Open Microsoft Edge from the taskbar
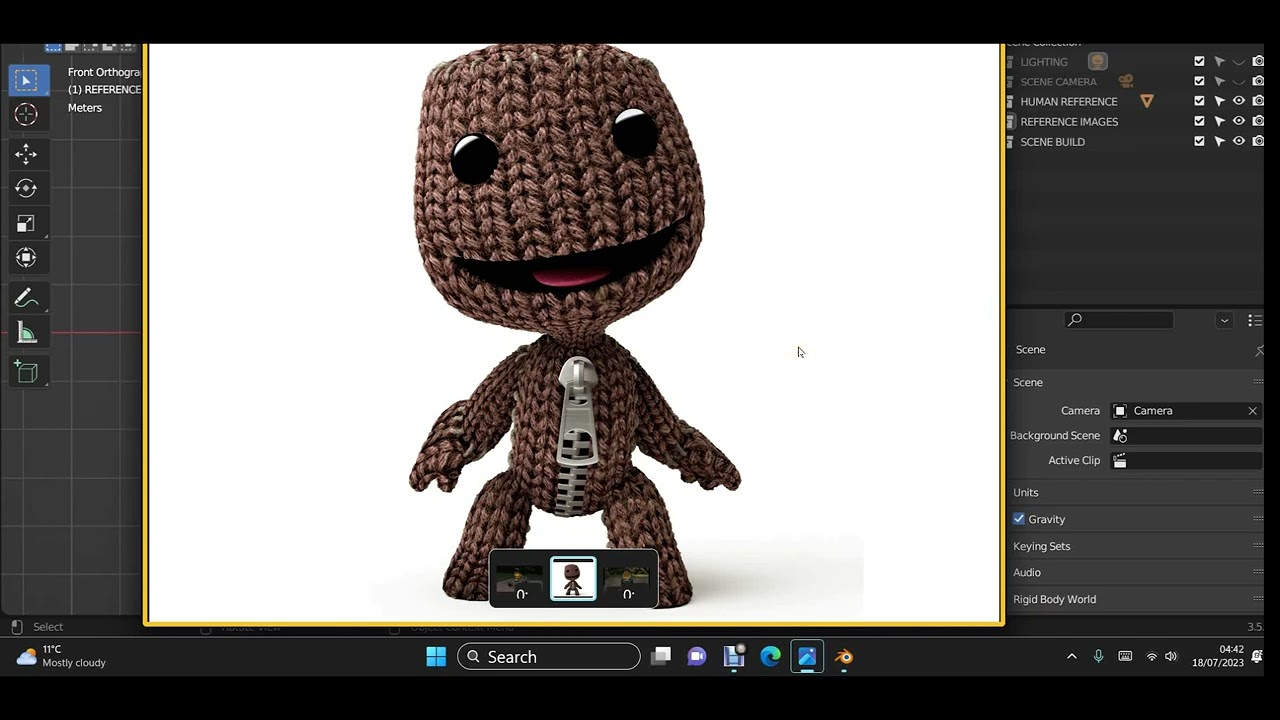This screenshot has height=720, width=1280. (x=770, y=657)
